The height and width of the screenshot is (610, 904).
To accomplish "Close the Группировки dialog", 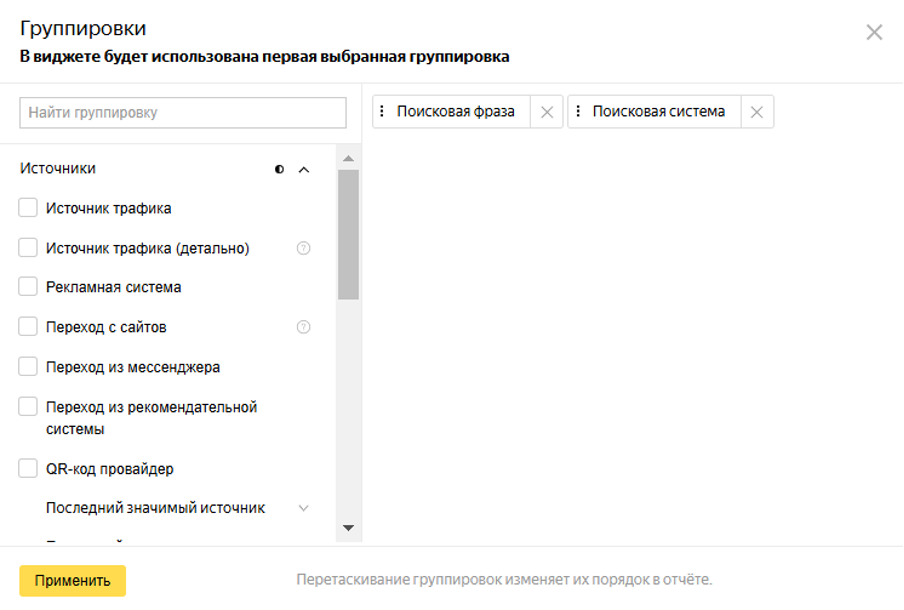I will point(874,32).
